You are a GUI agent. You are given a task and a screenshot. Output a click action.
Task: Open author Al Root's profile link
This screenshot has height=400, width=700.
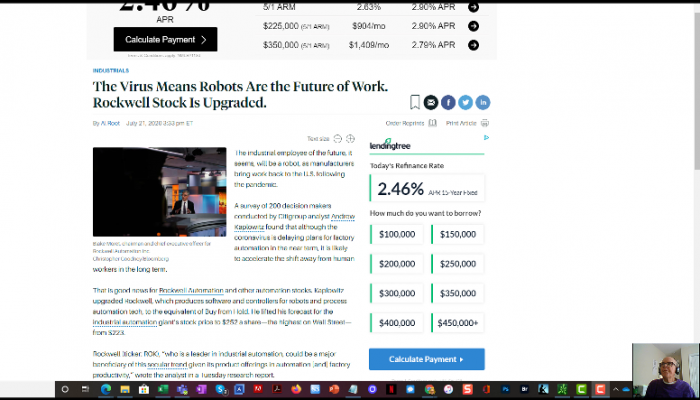coord(110,123)
